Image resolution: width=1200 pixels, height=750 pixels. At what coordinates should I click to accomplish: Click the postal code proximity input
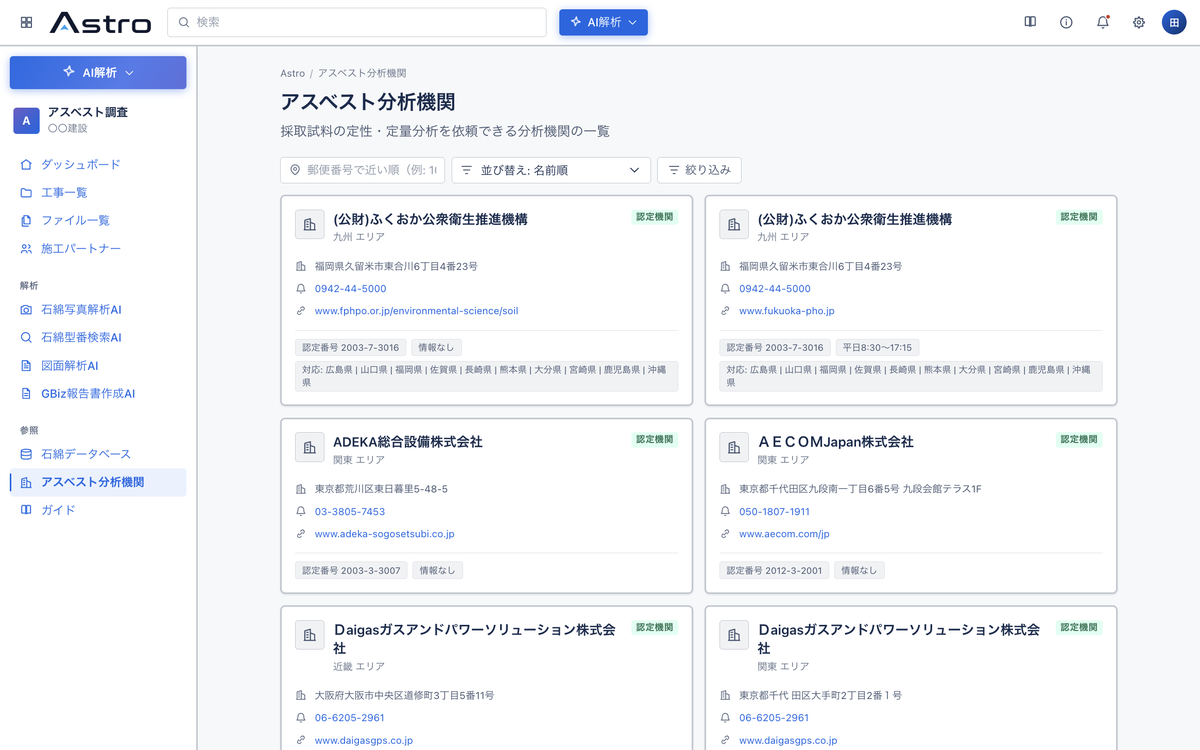363,170
